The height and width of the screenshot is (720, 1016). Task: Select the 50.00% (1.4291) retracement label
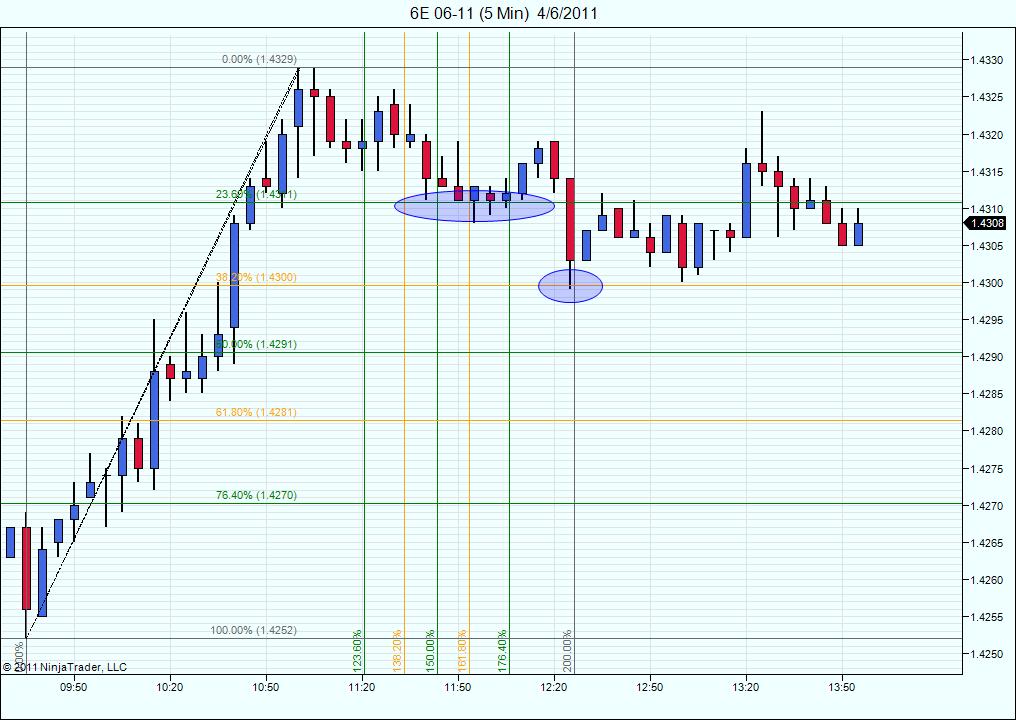coord(256,344)
